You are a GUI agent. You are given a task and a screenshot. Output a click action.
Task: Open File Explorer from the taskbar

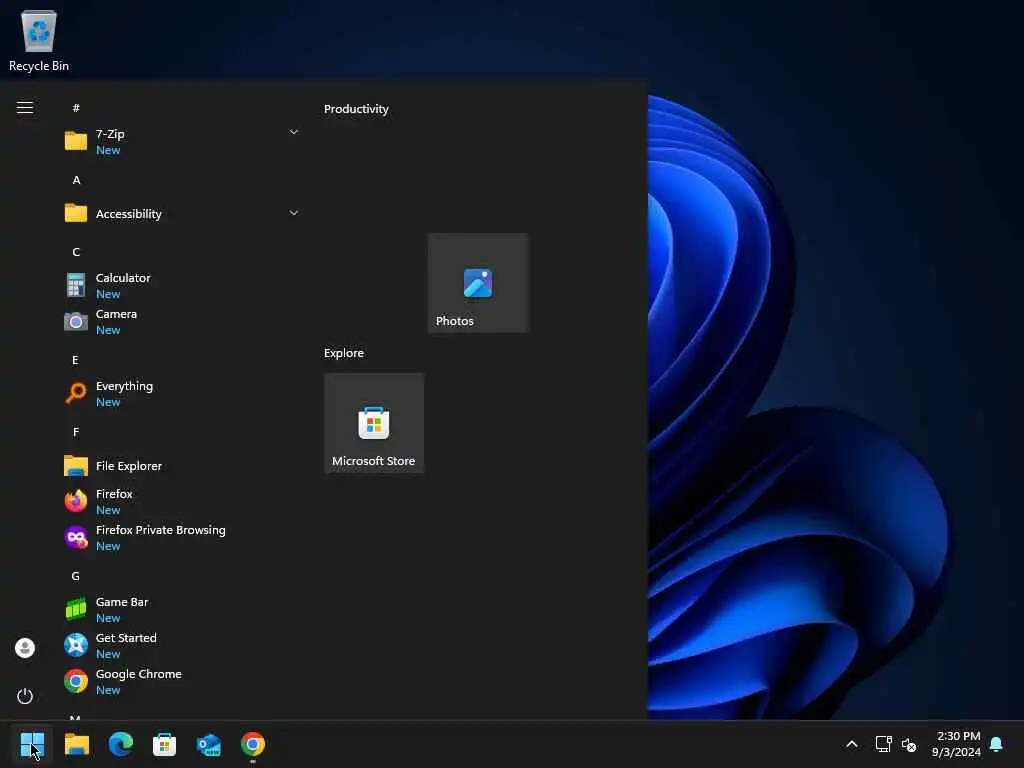(x=76, y=744)
